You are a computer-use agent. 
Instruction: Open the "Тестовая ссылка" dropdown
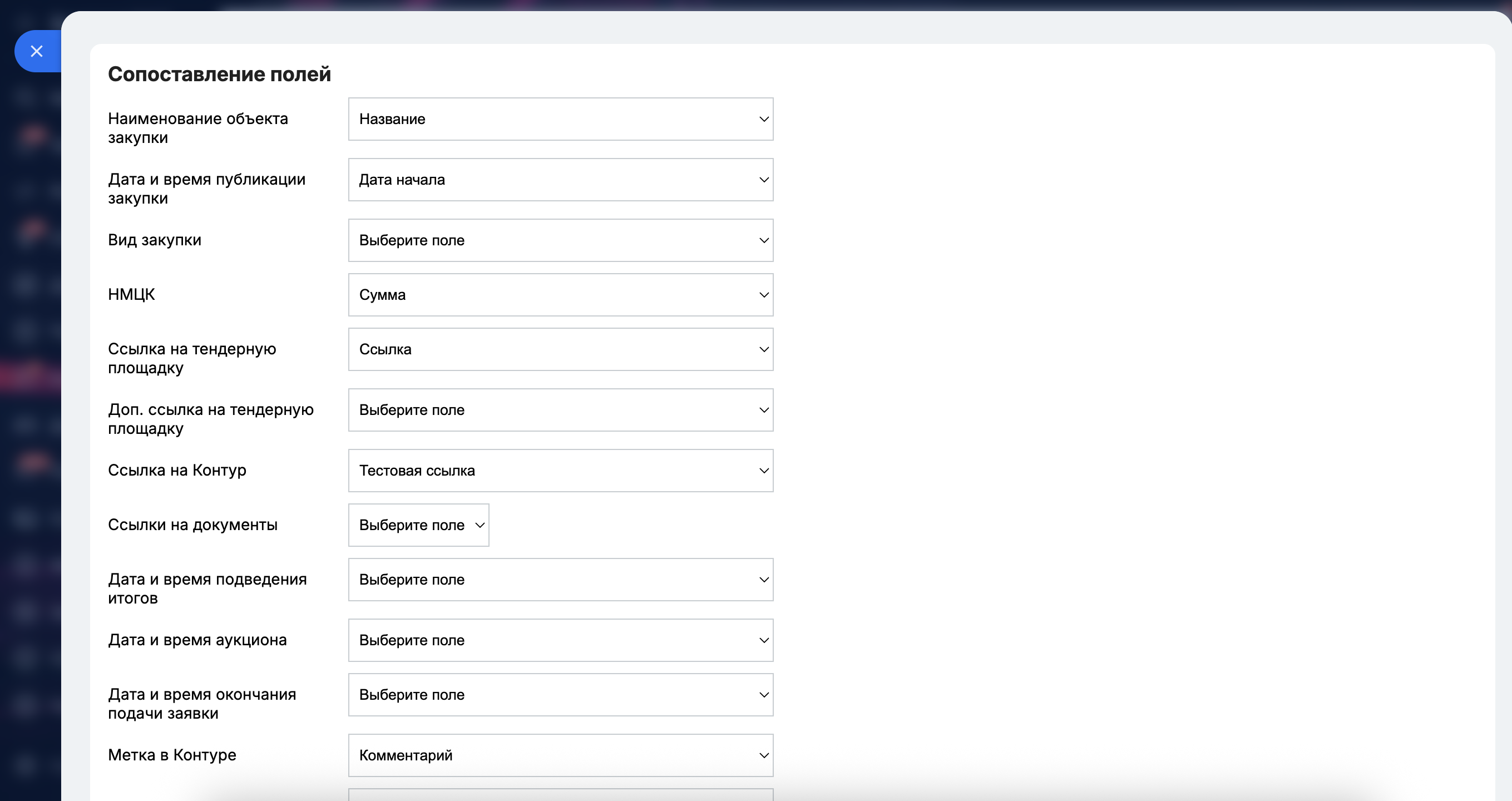pyautogui.click(x=560, y=471)
